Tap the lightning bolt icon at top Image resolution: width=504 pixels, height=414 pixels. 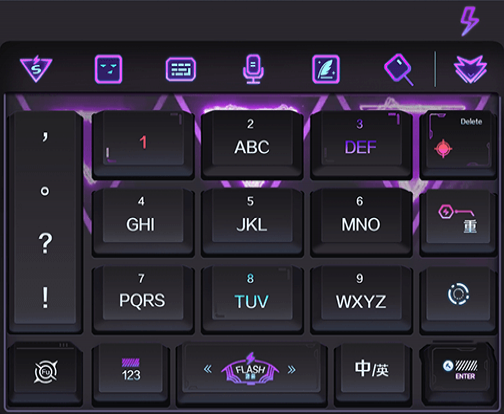(x=470, y=21)
